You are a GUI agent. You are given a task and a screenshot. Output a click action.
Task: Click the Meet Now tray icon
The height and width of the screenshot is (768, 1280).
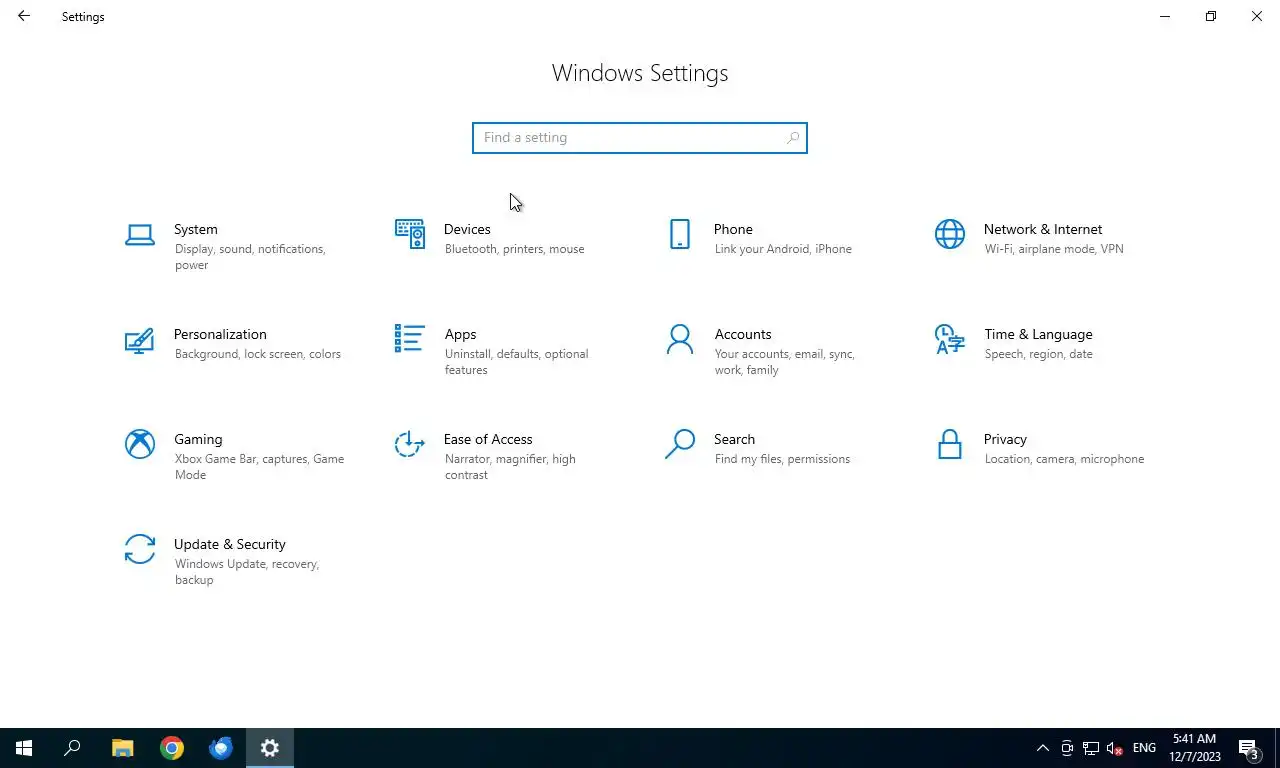tap(1067, 748)
